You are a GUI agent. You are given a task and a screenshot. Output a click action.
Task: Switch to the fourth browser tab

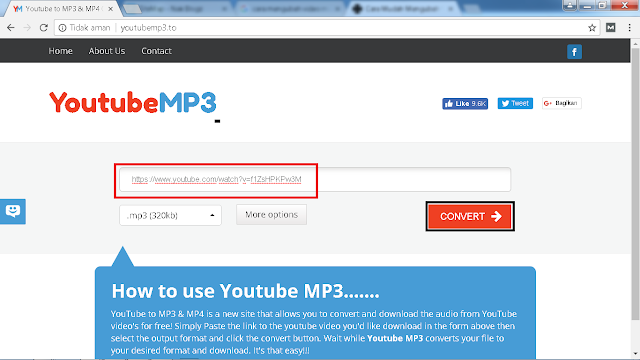402,9
